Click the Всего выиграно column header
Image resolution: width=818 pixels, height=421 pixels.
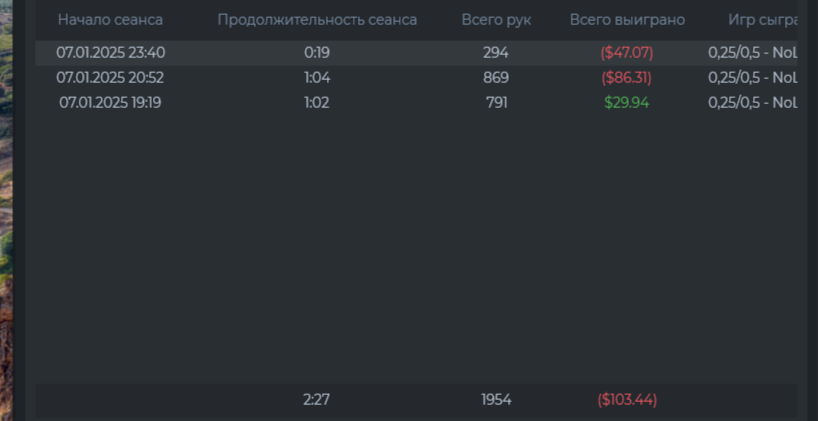point(627,20)
